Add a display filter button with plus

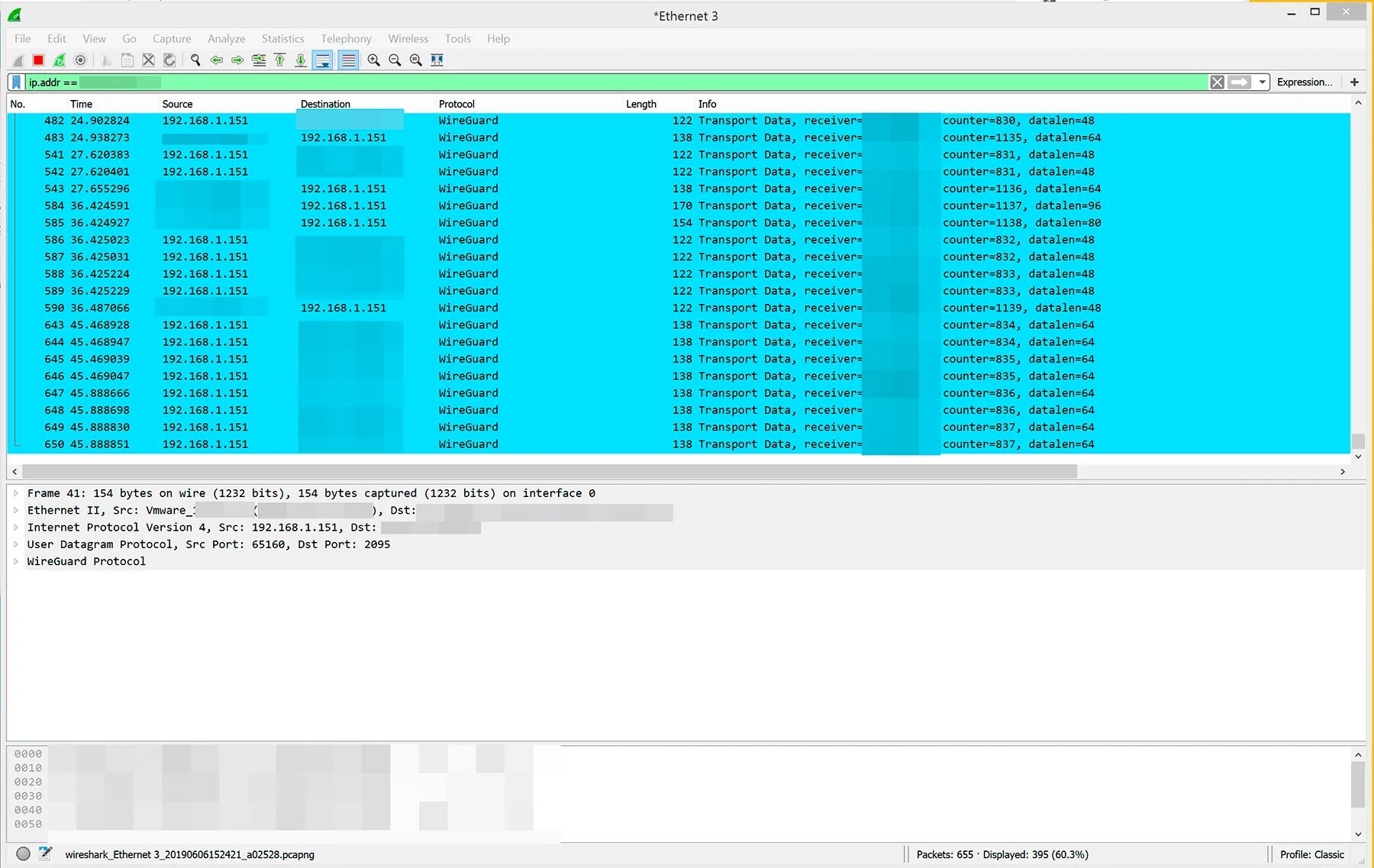1355,82
